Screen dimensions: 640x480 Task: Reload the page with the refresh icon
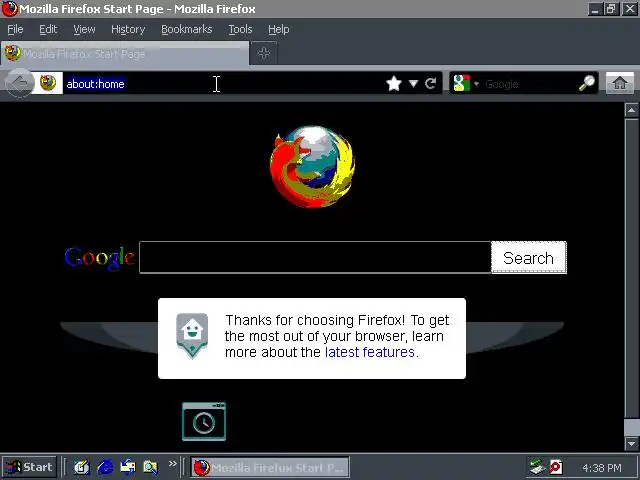pos(431,84)
